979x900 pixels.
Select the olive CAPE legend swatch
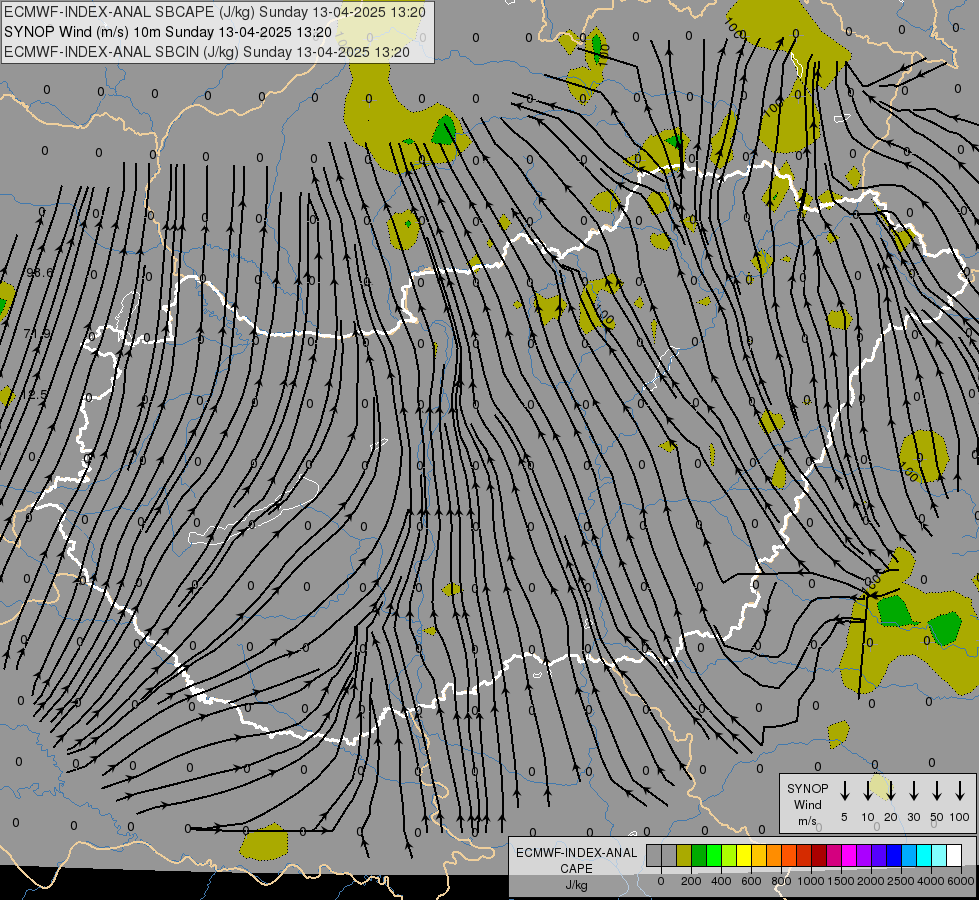684,855
